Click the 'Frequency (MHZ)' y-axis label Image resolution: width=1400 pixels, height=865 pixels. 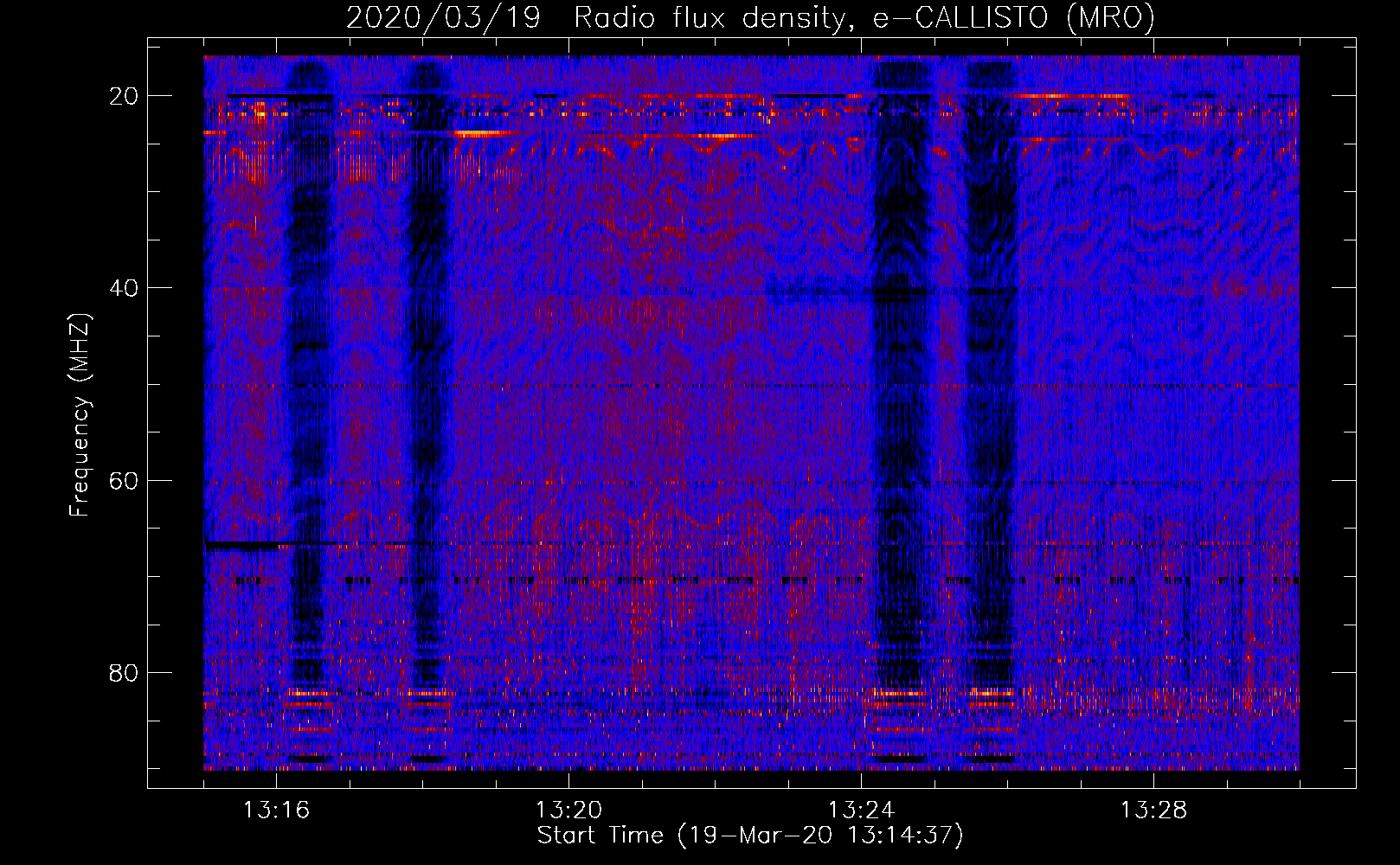click(80, 415)
